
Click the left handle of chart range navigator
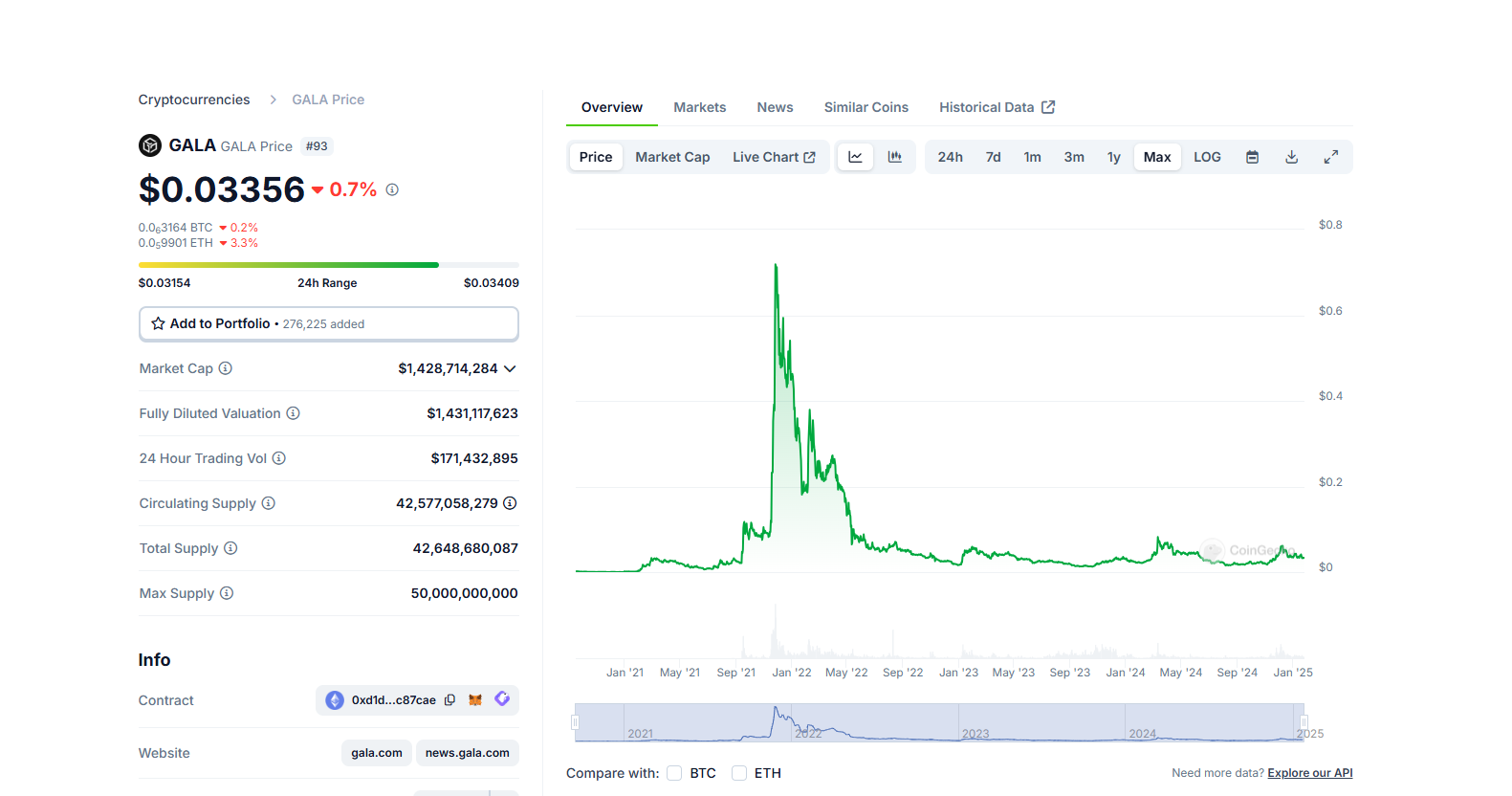[576, 722]
